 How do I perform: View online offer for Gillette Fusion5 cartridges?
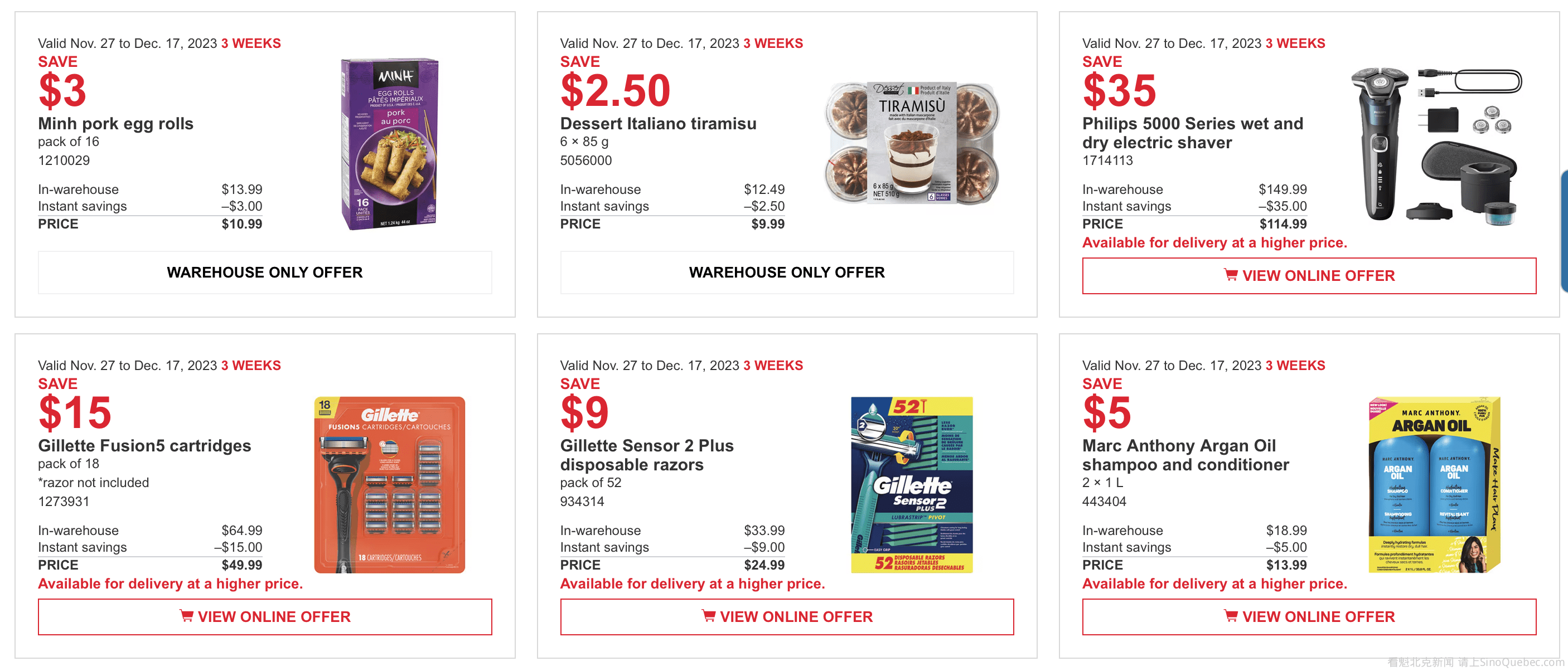click(x=265, y=616)
